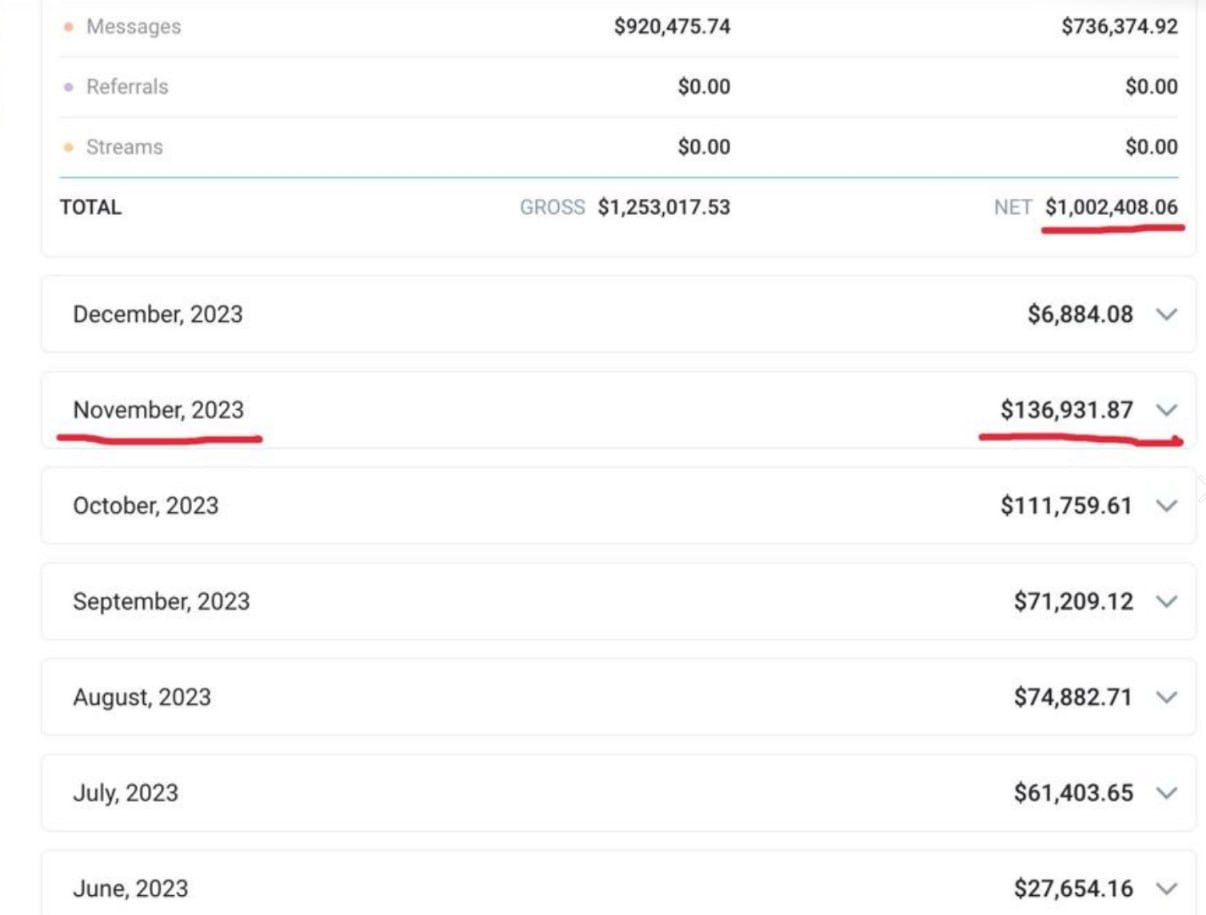Expand the September, 2023 earnings row
Image resolution: width=1206 pixels, height=915 pixels.
click(1167, 601)
